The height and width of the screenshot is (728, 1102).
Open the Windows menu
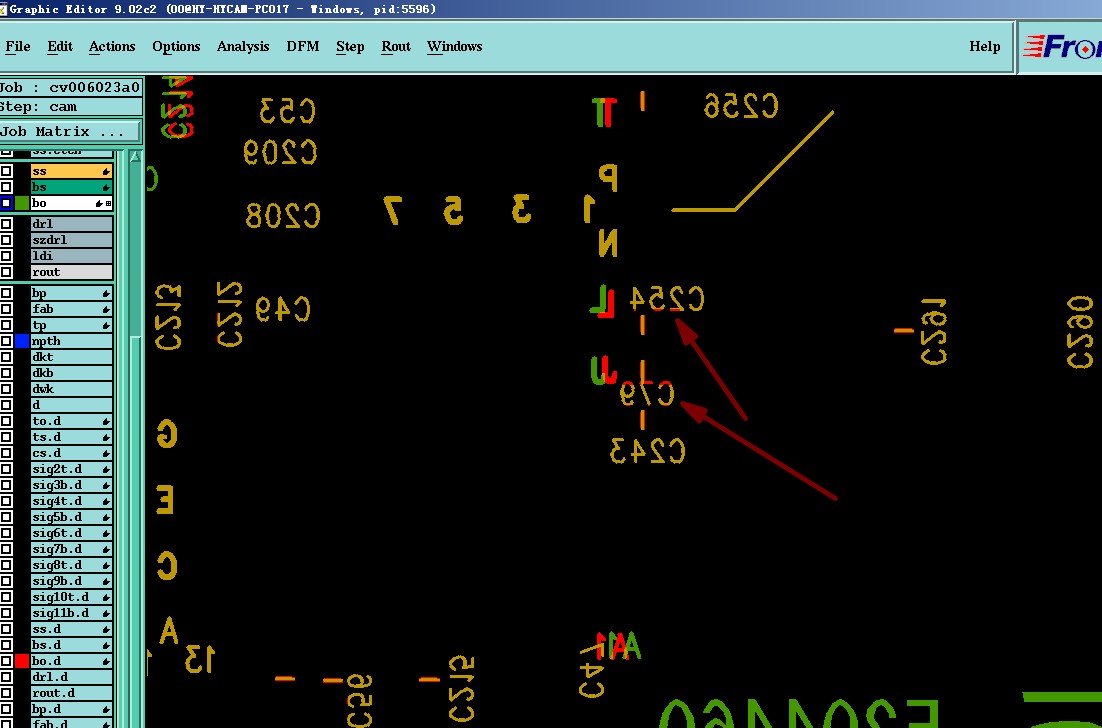click(454, 46)
